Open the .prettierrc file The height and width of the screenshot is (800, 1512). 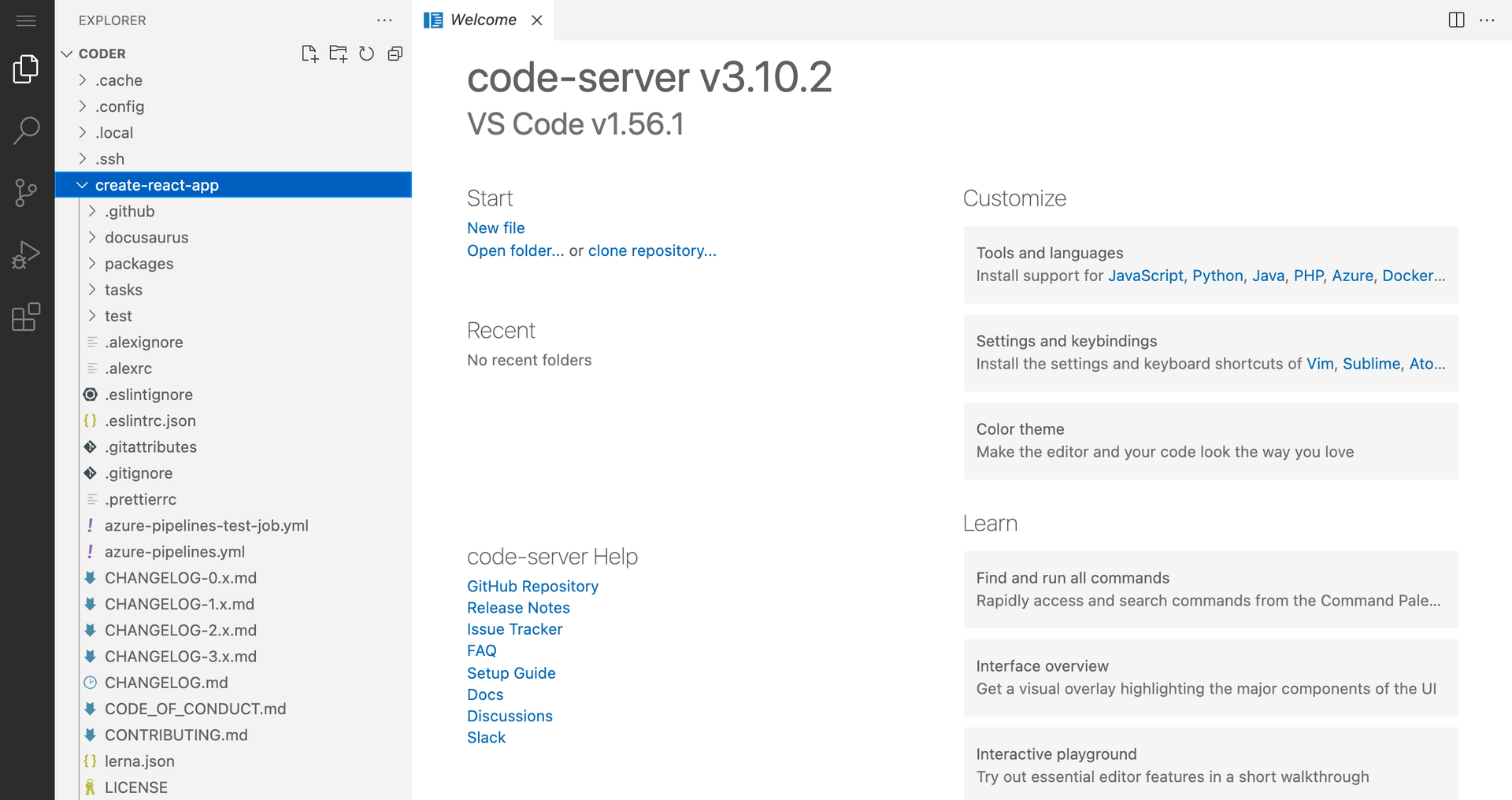233,499
